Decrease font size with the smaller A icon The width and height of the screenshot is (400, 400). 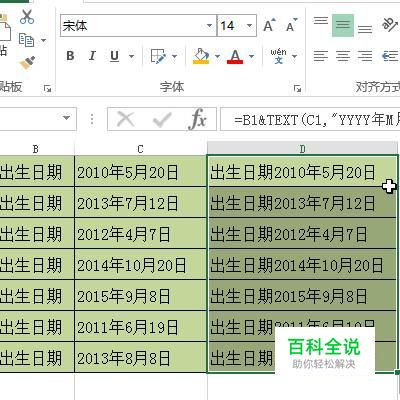292,25
